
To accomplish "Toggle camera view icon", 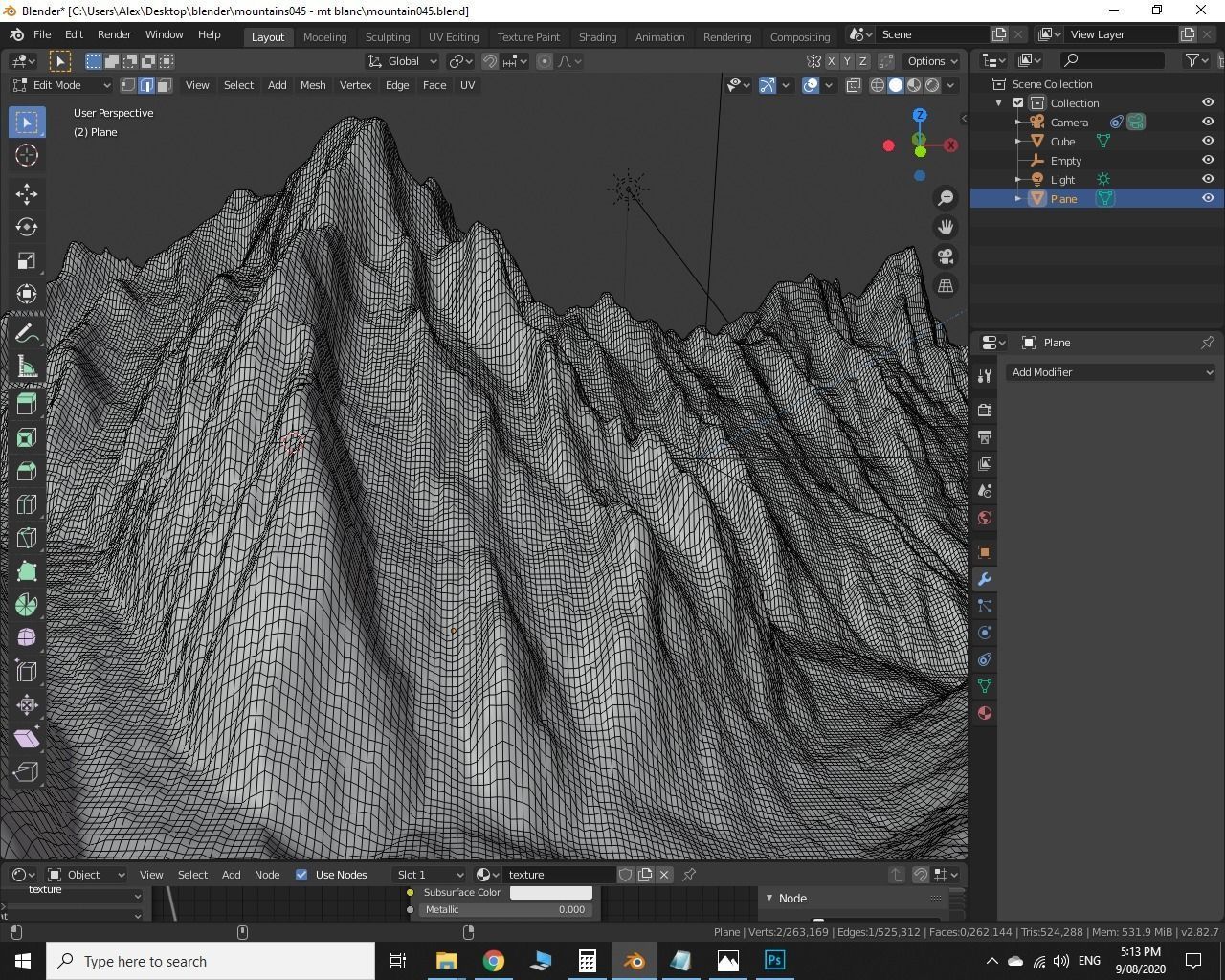I will pos(946,256).
